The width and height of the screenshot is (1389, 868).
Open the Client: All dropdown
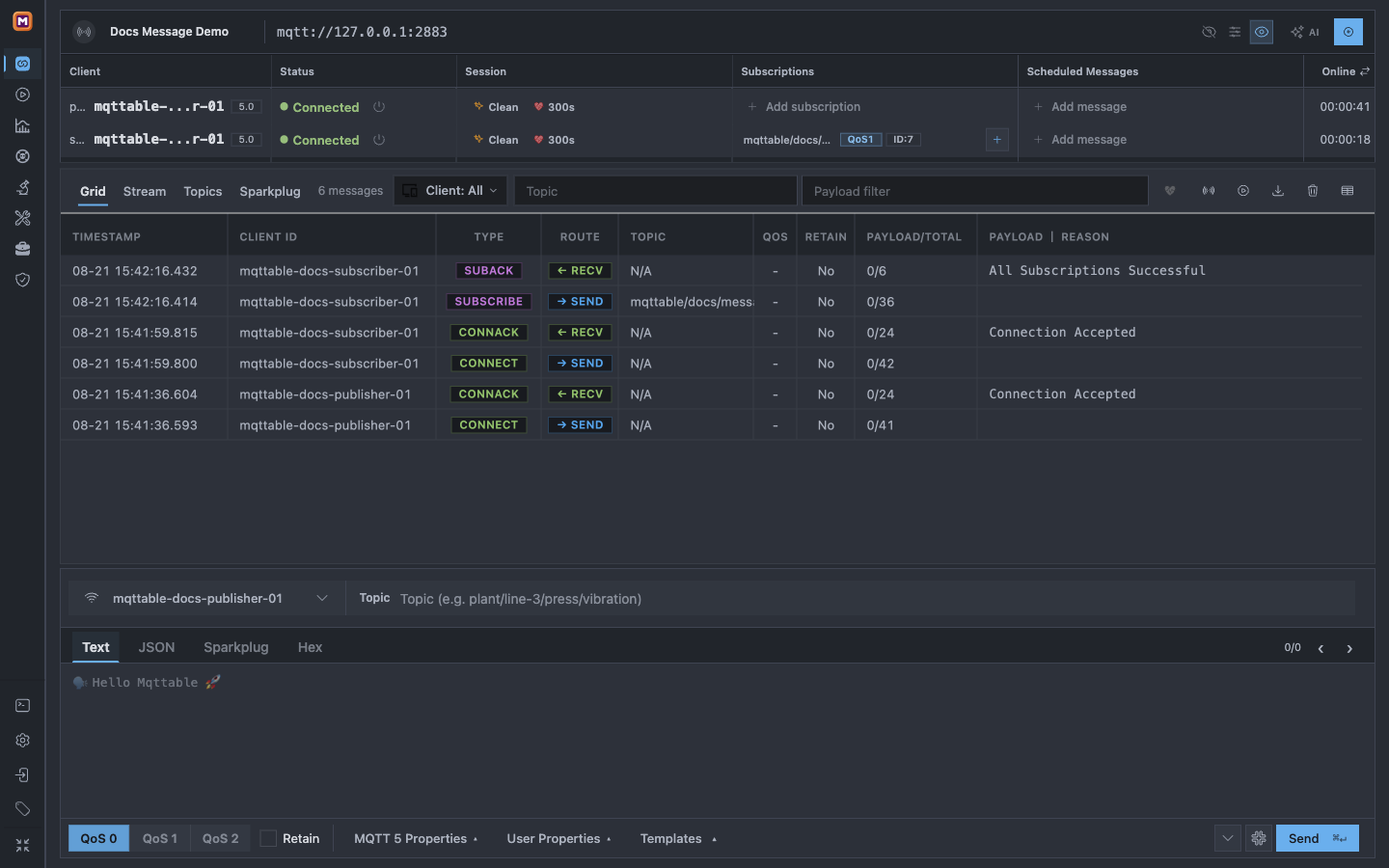pos(450,191)
